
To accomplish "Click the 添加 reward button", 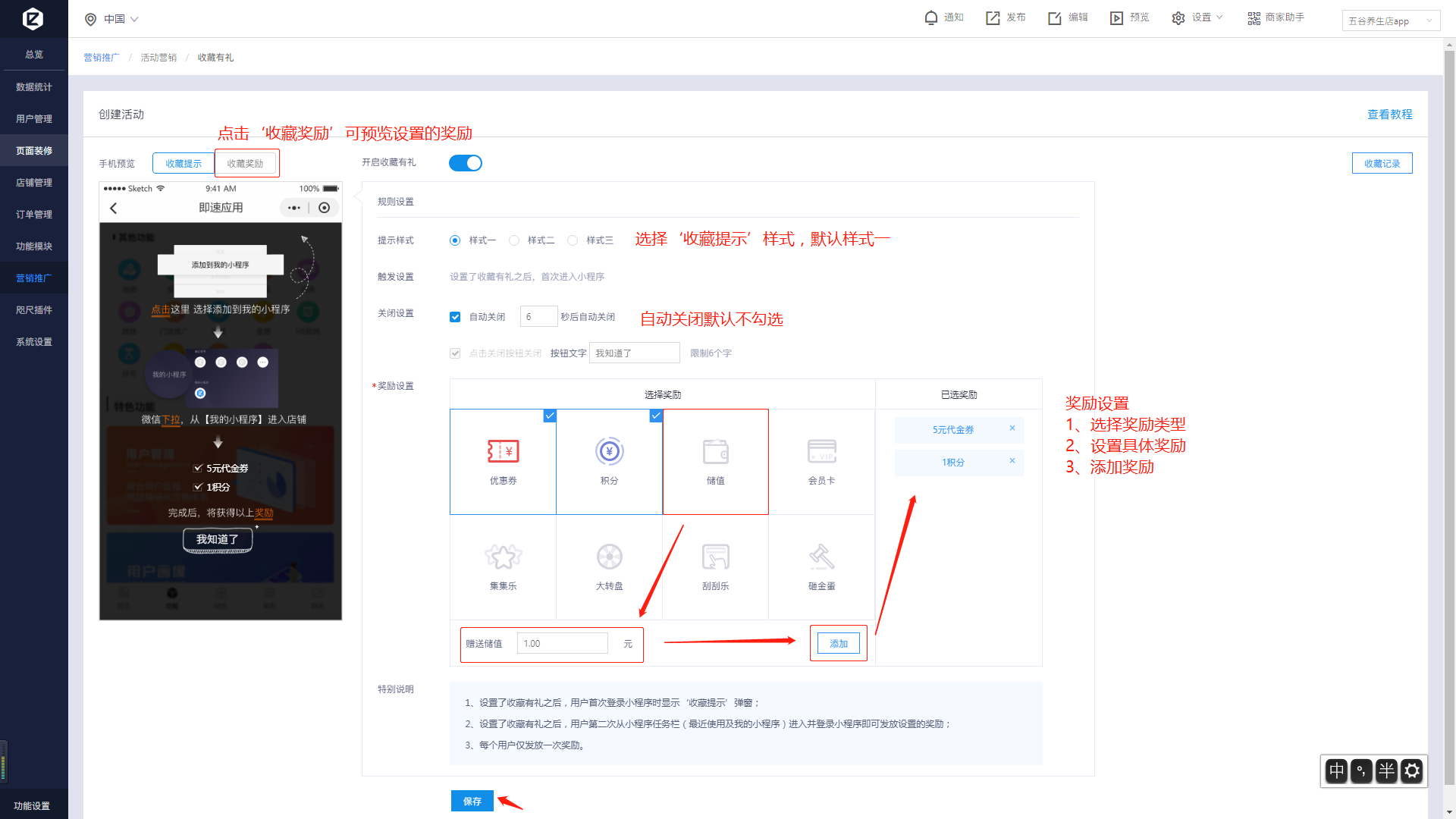I will [839, 644].
